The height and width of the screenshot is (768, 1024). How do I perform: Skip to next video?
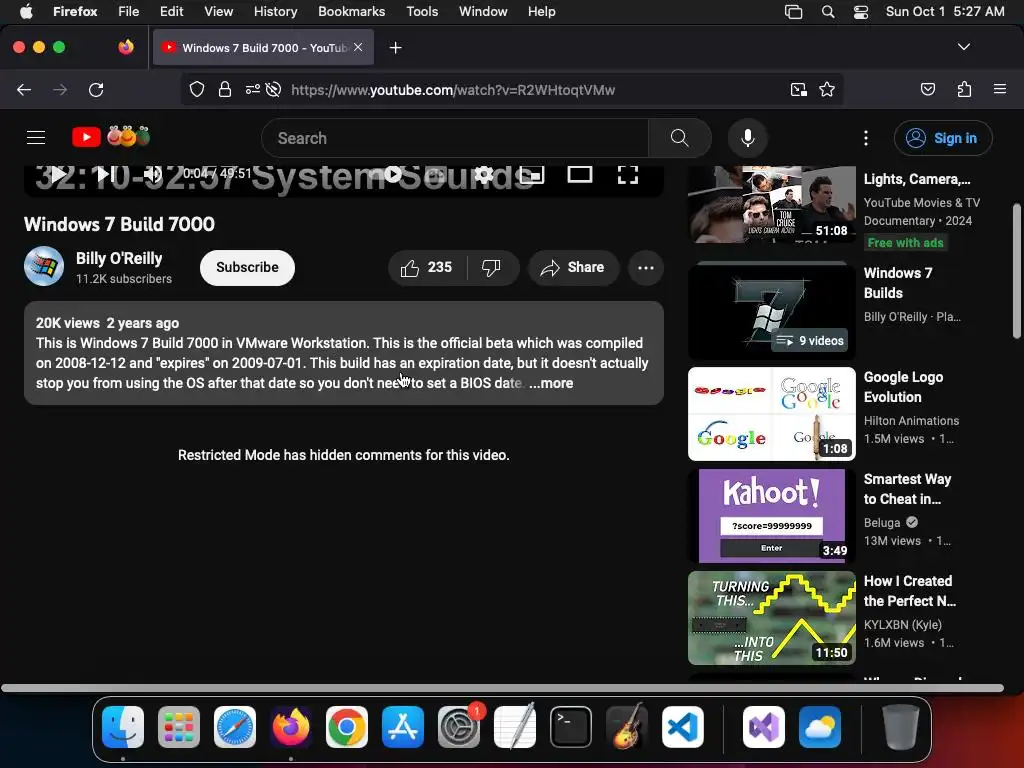(106, 174)
